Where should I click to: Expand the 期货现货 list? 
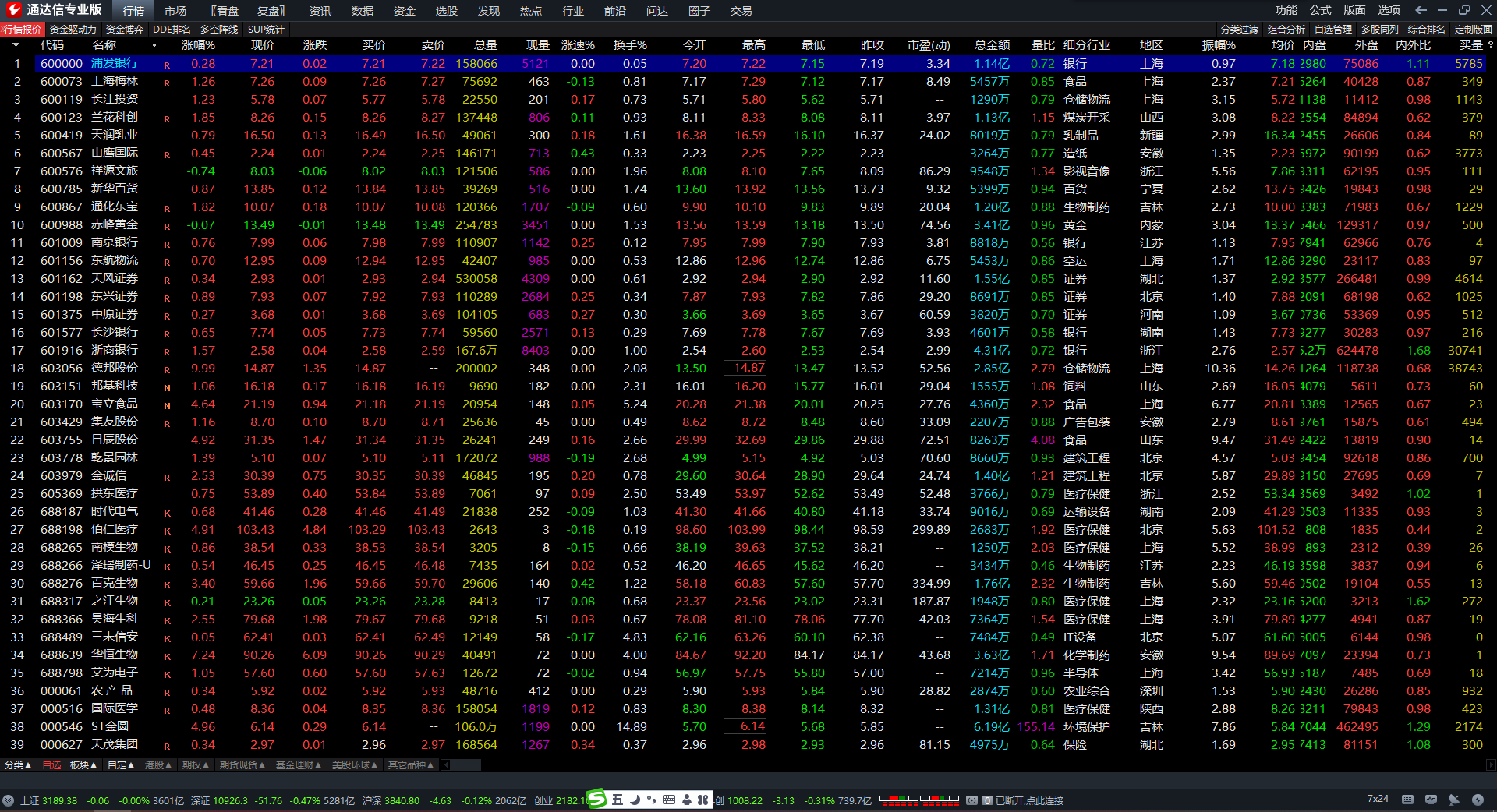[242, 765]
